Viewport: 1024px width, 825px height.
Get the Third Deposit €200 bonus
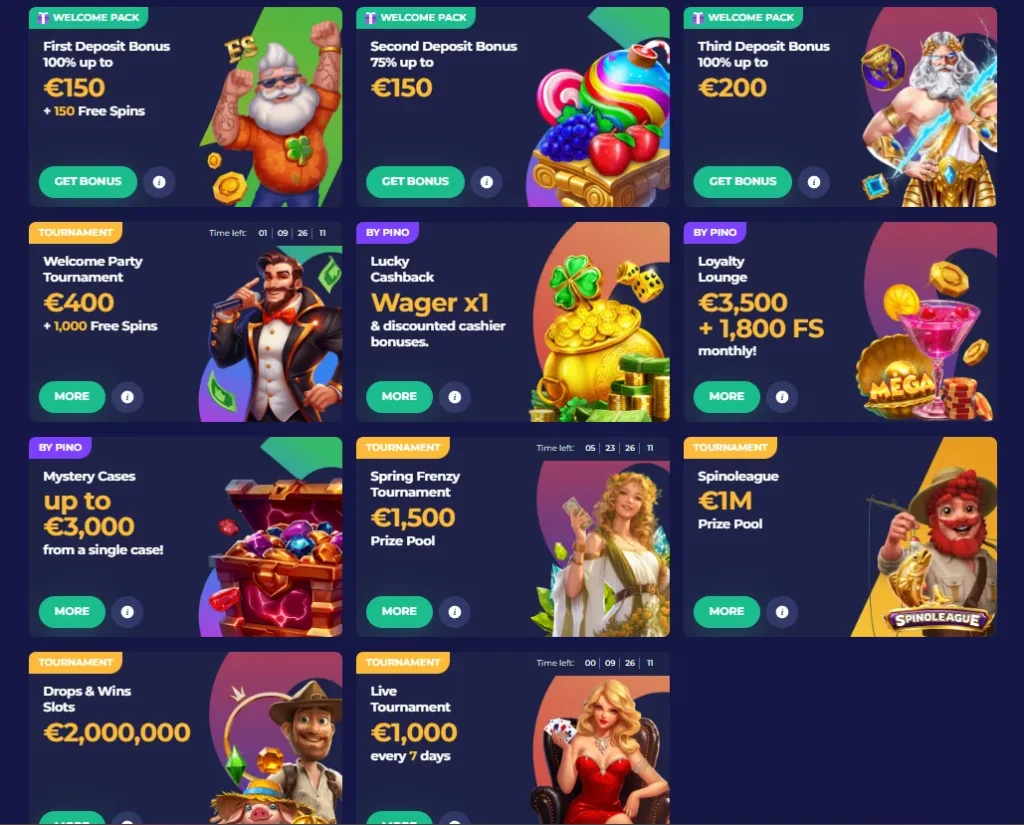(x=743, y=182)
